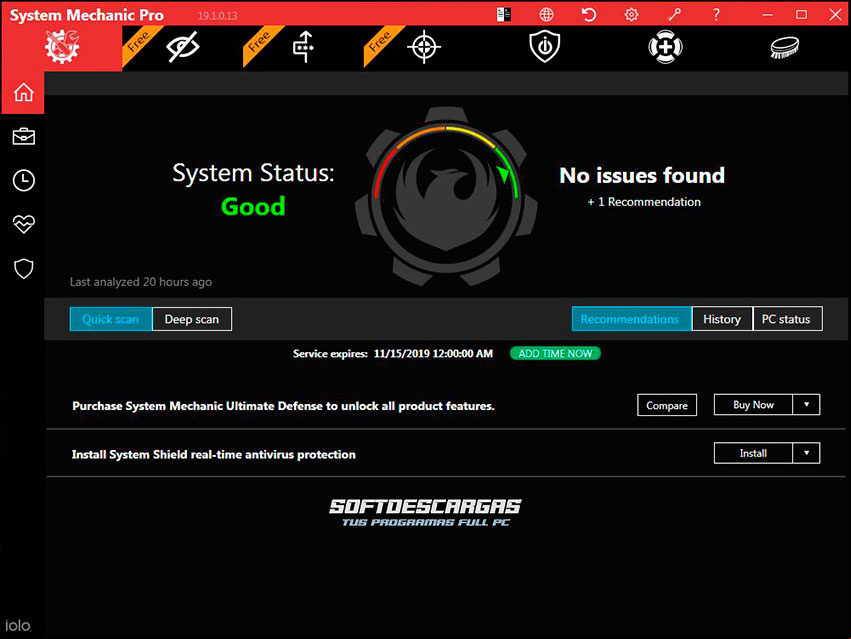Click the Buy Now button
The width and height of the screenshot is (851, 639).
pyautogui.click(x=753, y=404)
